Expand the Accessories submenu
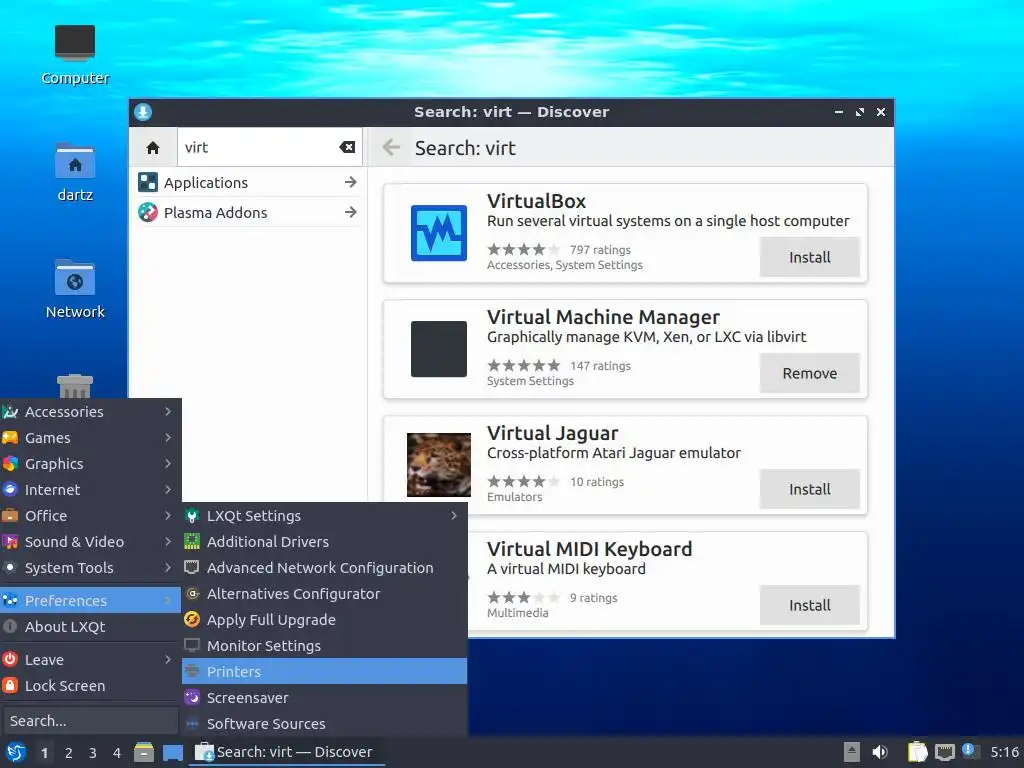 [x=90, y=411]
